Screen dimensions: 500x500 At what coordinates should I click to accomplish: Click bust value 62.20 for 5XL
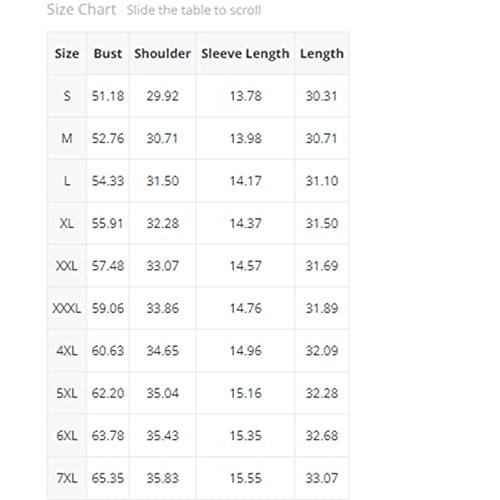(108, 393)
